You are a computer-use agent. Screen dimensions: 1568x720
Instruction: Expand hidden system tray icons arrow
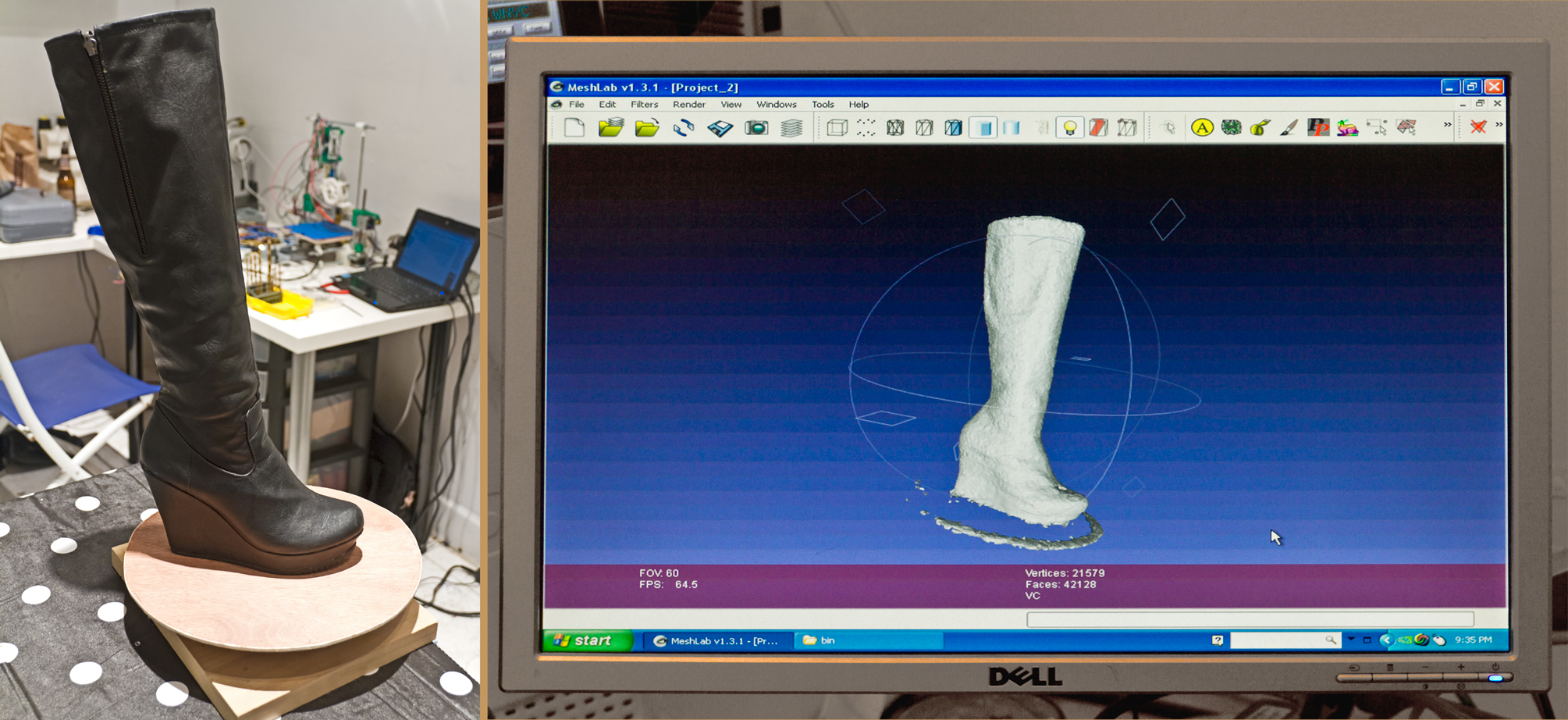[x=1385, y=640]
